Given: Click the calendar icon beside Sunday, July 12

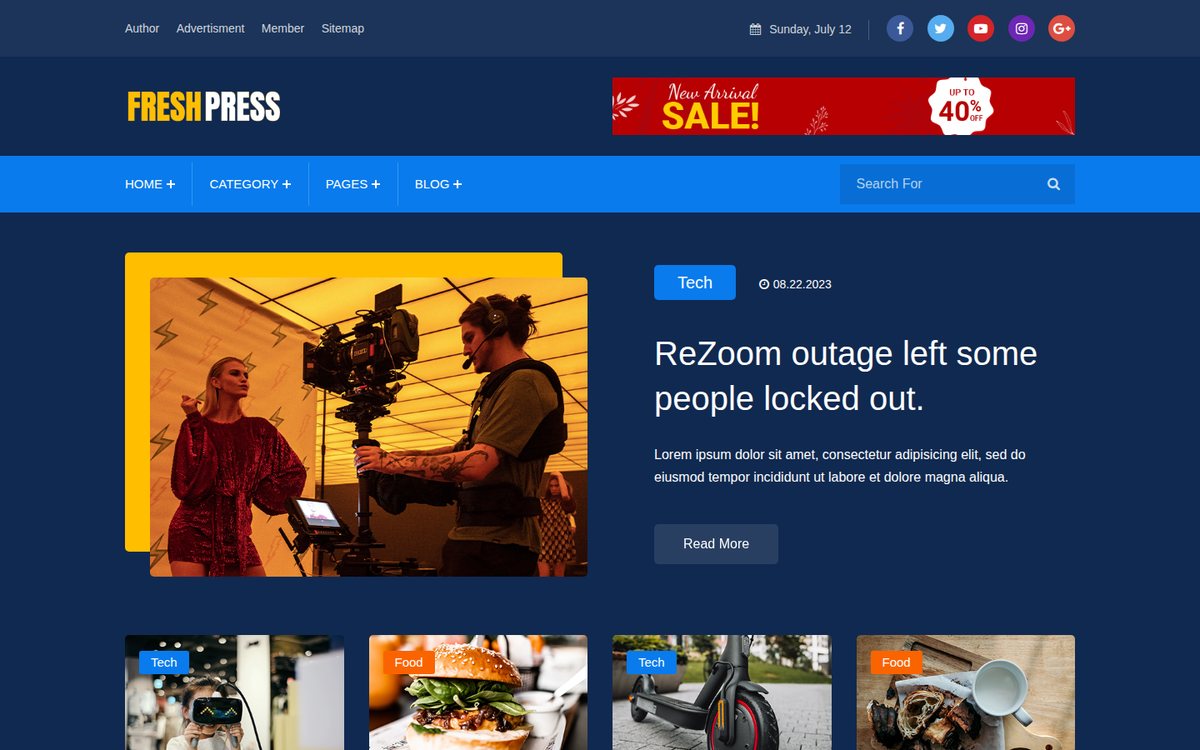Looking at the screenshot, I should 755,29.
